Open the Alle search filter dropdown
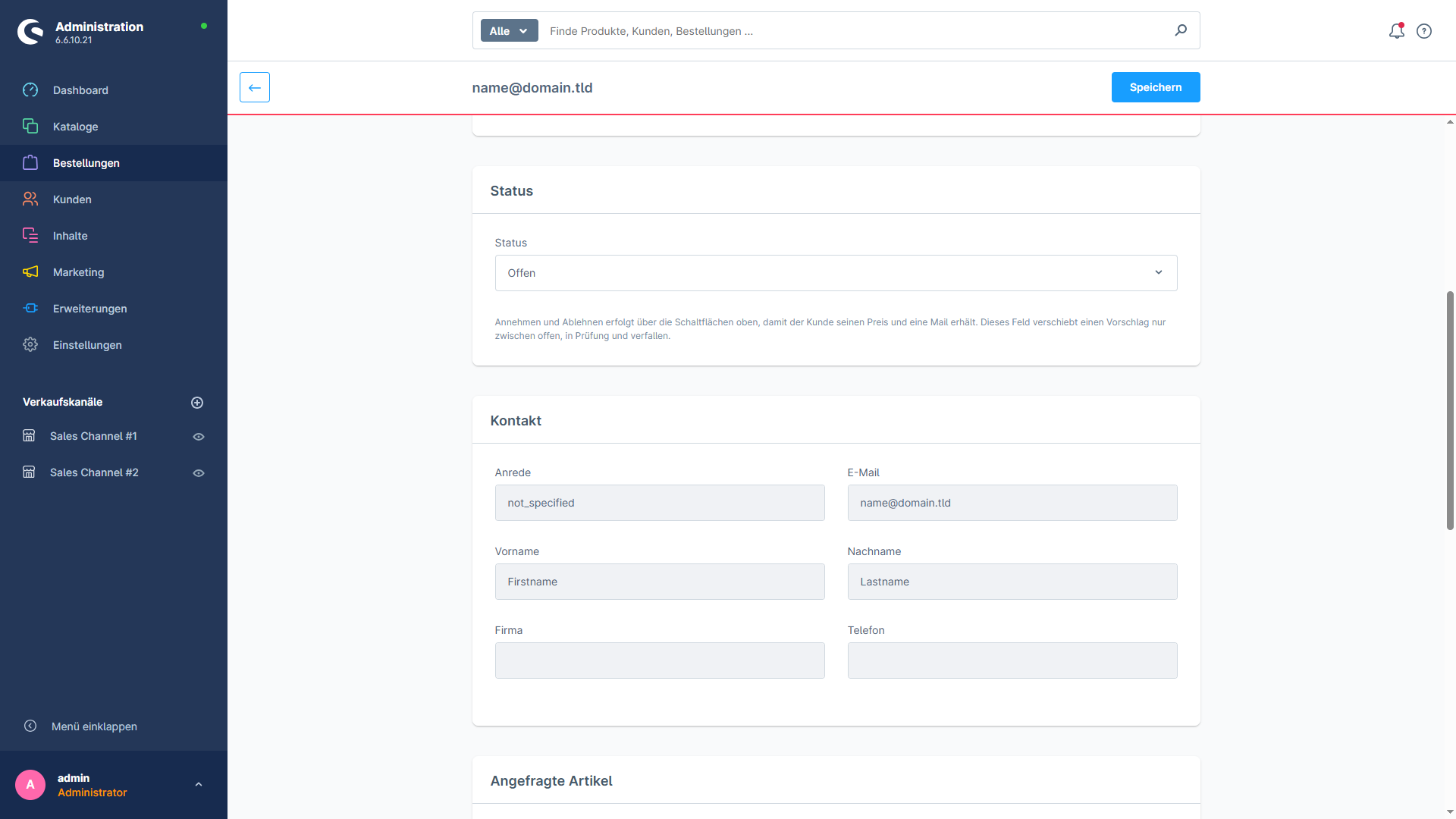 [510, 31]
